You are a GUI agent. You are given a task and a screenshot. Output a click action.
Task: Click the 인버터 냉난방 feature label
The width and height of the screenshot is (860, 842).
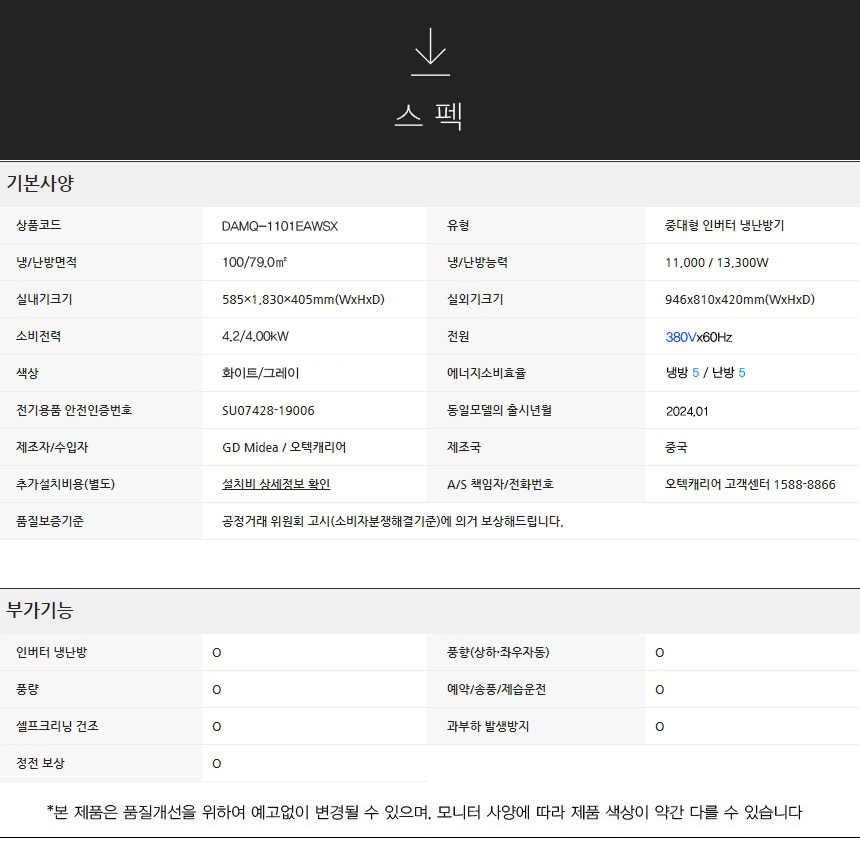coord(52,652)
